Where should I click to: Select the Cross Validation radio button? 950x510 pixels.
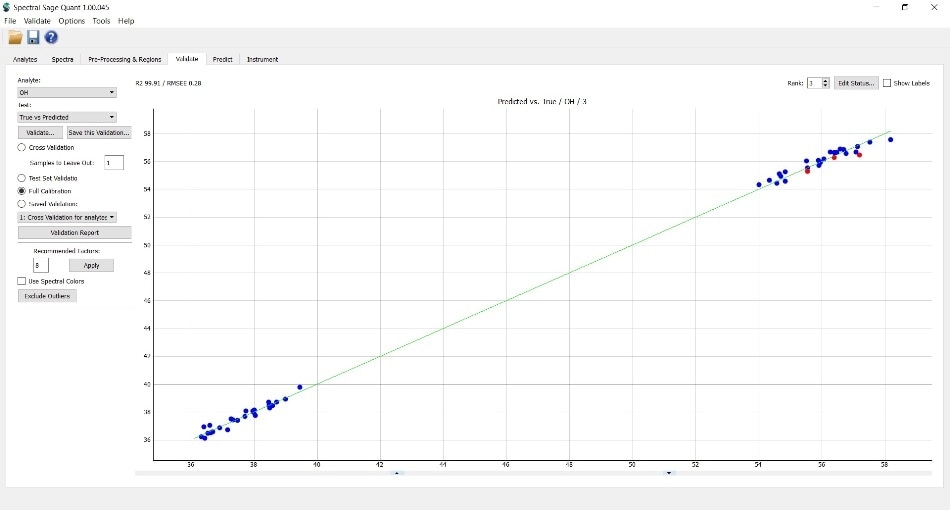[x=22, y=147]
